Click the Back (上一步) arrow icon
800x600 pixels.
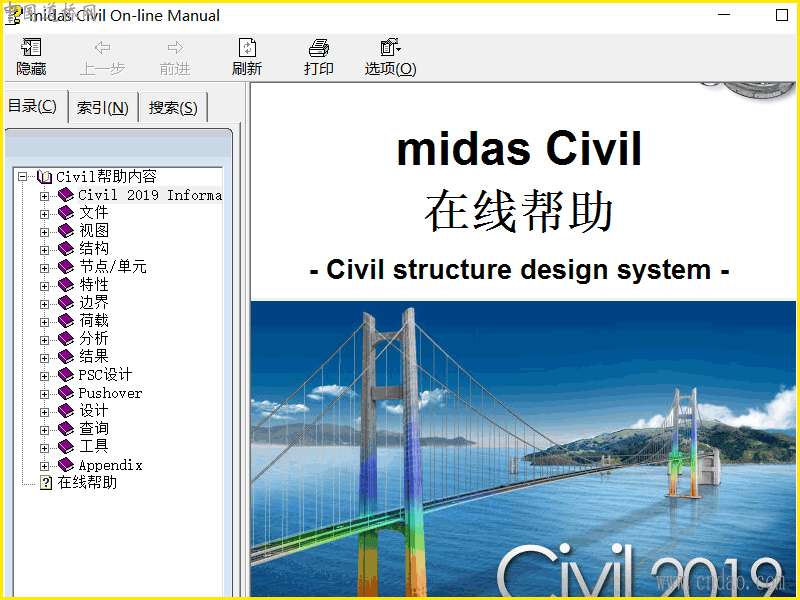[x=103, y=47]
